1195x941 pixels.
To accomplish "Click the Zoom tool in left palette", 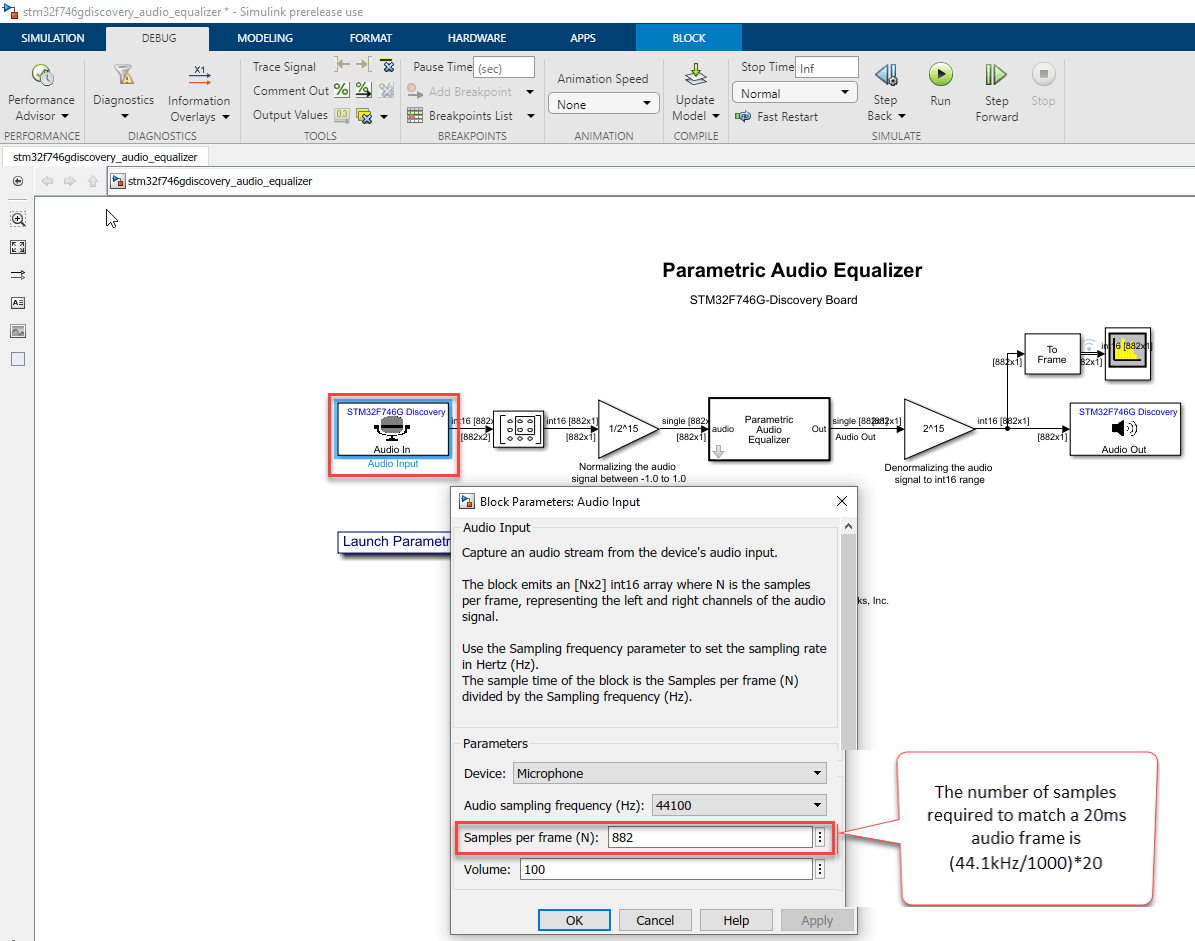I will click(x=18, y=219).
